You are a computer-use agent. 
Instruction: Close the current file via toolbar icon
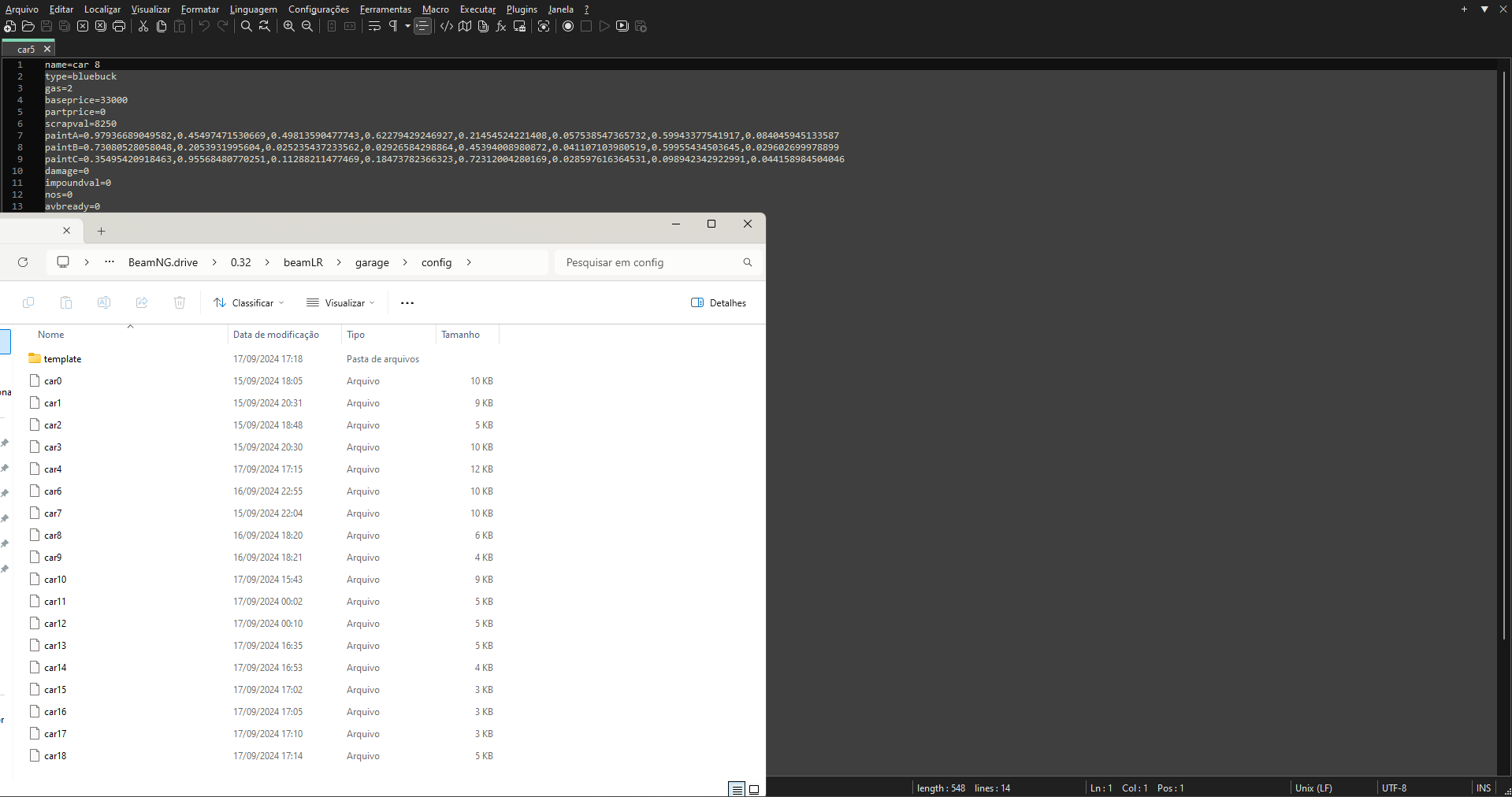[83, 26]
